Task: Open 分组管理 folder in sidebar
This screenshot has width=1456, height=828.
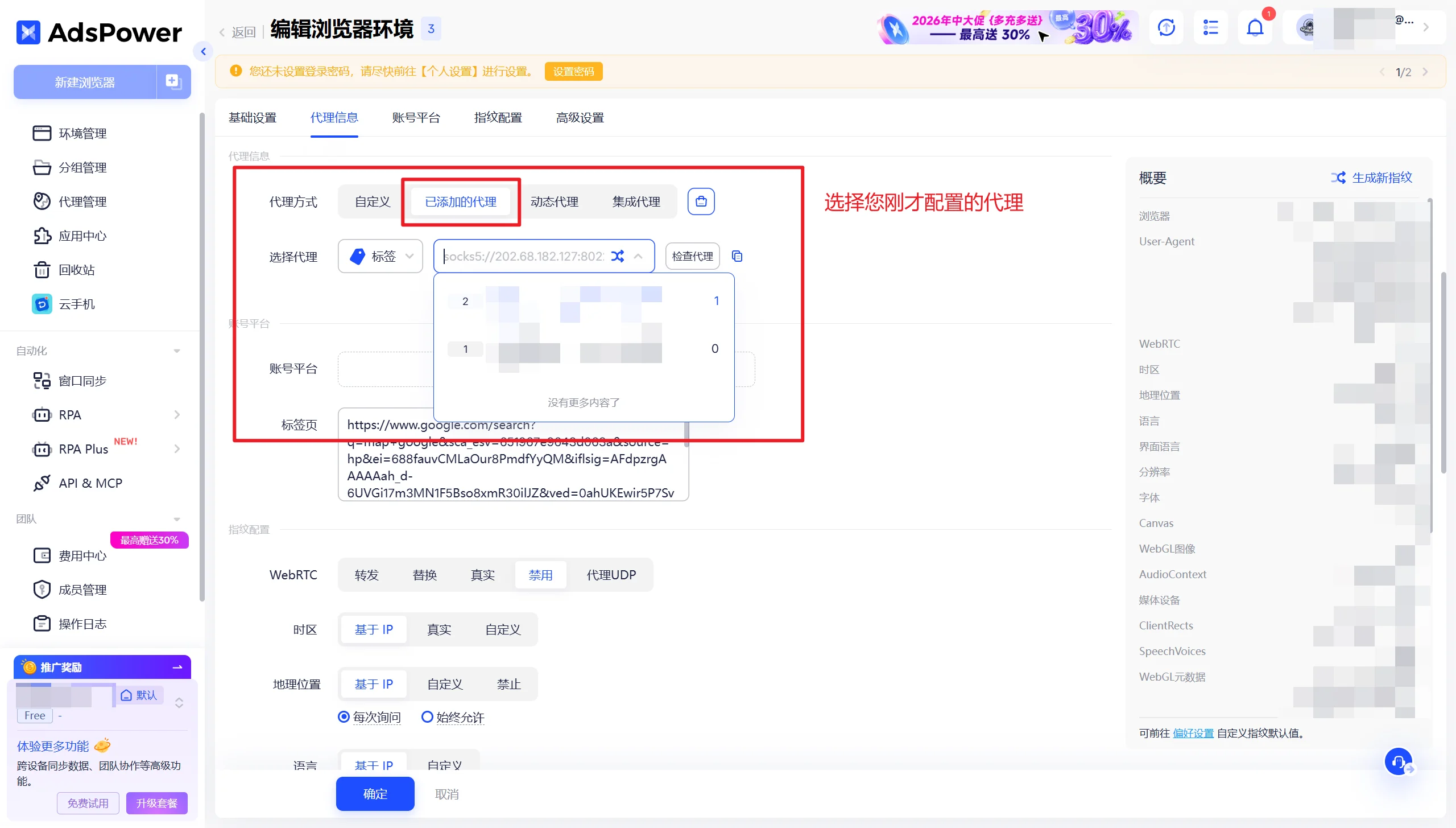Action: tap(70, 167)
